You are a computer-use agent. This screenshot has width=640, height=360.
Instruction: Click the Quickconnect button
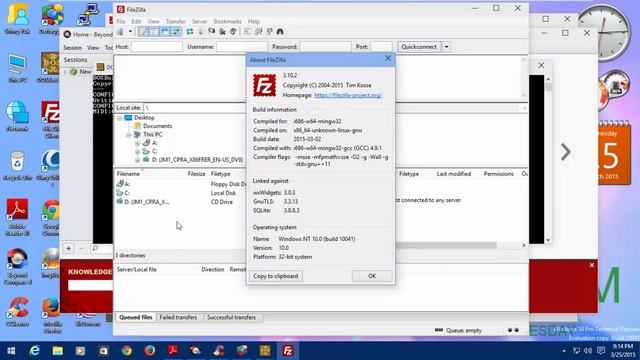point(419,47)
